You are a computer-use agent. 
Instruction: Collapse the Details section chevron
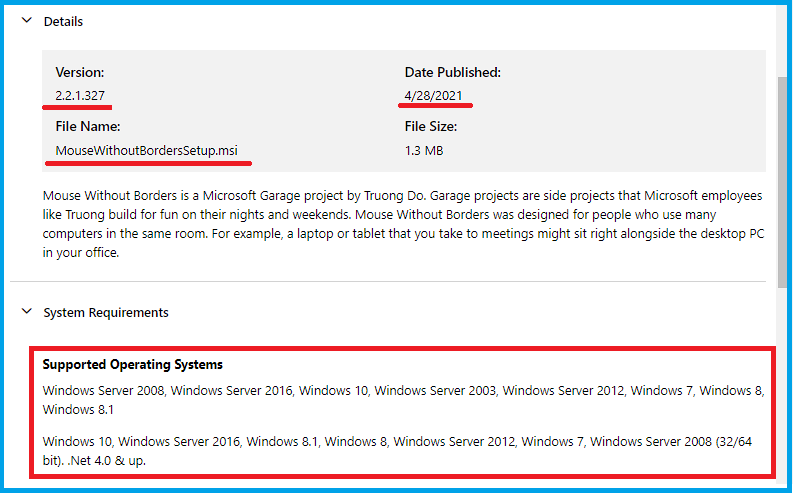coord(27,21)
